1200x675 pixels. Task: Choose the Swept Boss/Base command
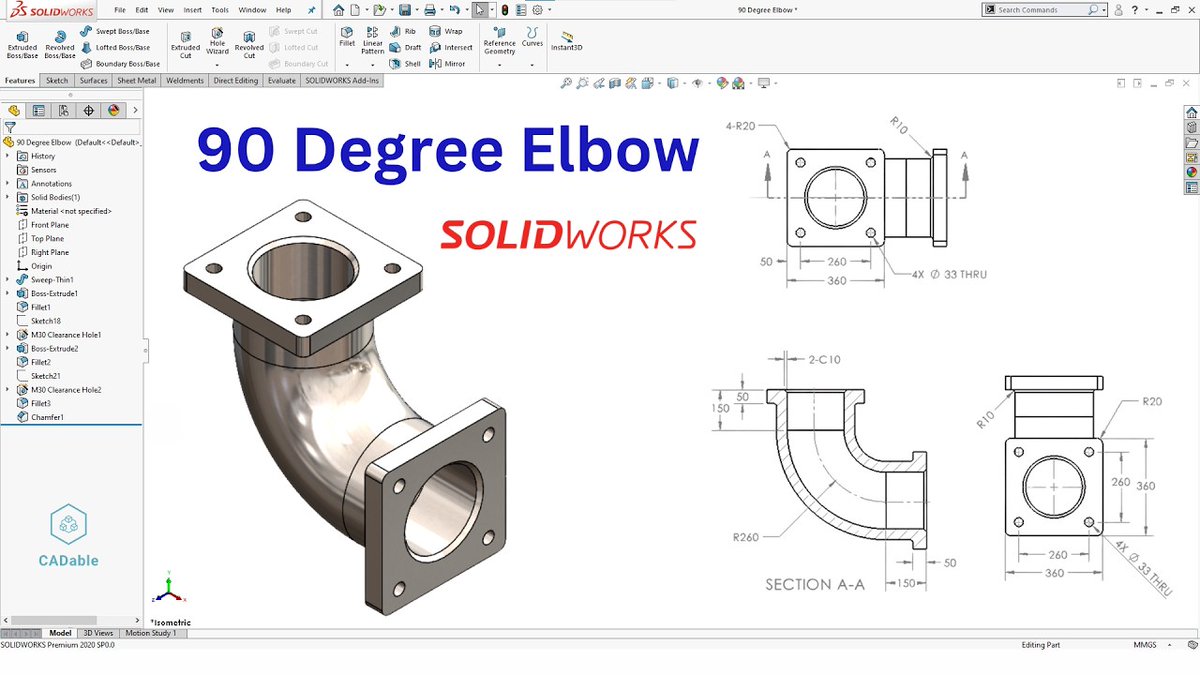coord(116,32)
